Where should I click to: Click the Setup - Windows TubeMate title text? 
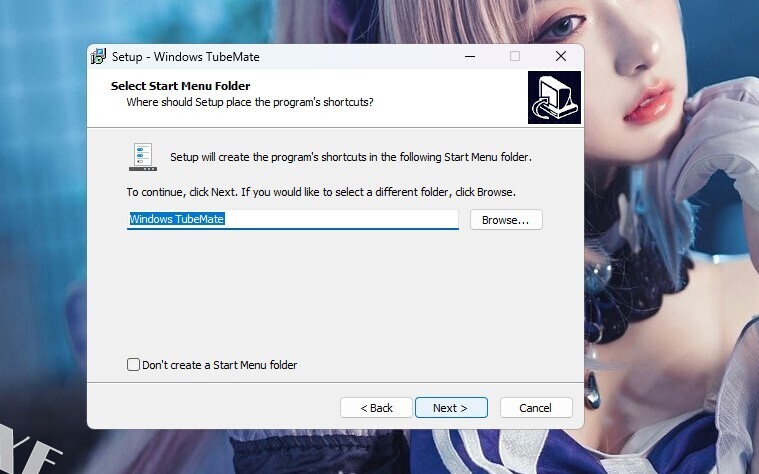[185, 57]
